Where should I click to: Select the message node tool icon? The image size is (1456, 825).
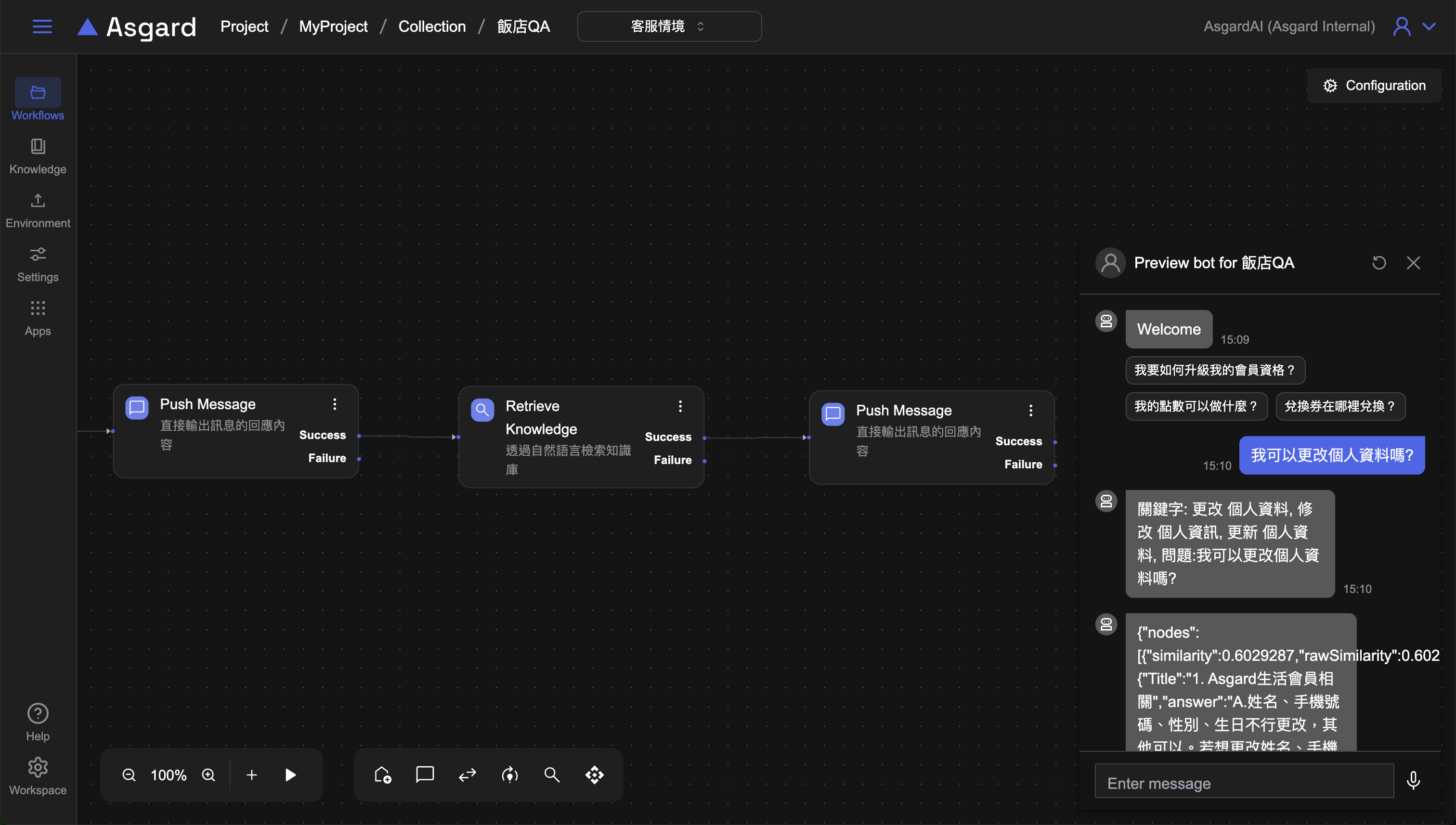pos(425,774)
